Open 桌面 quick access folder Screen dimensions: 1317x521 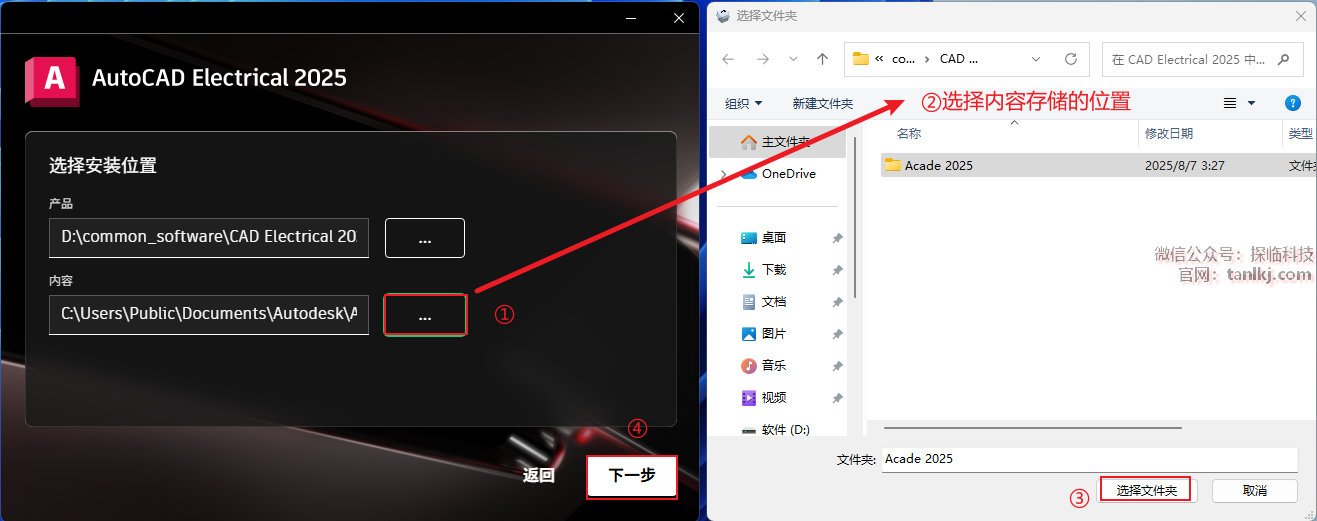coord(774,238)
